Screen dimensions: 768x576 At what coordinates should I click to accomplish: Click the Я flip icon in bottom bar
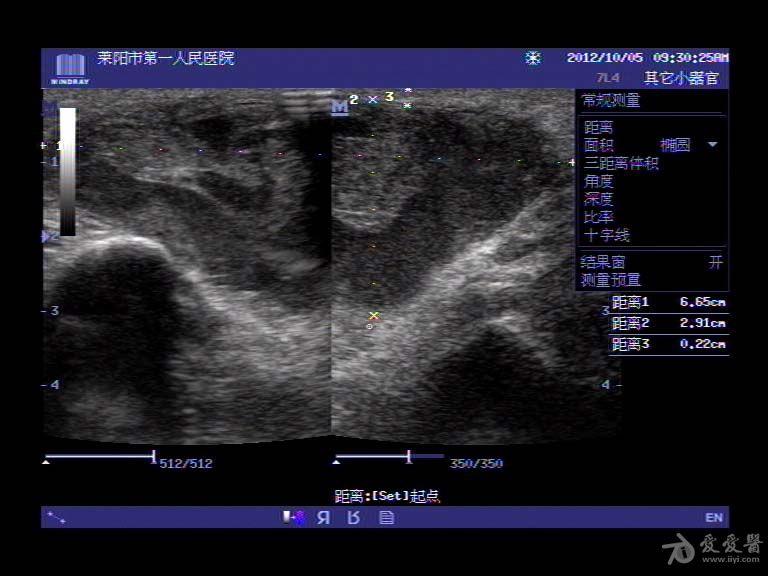323,517
